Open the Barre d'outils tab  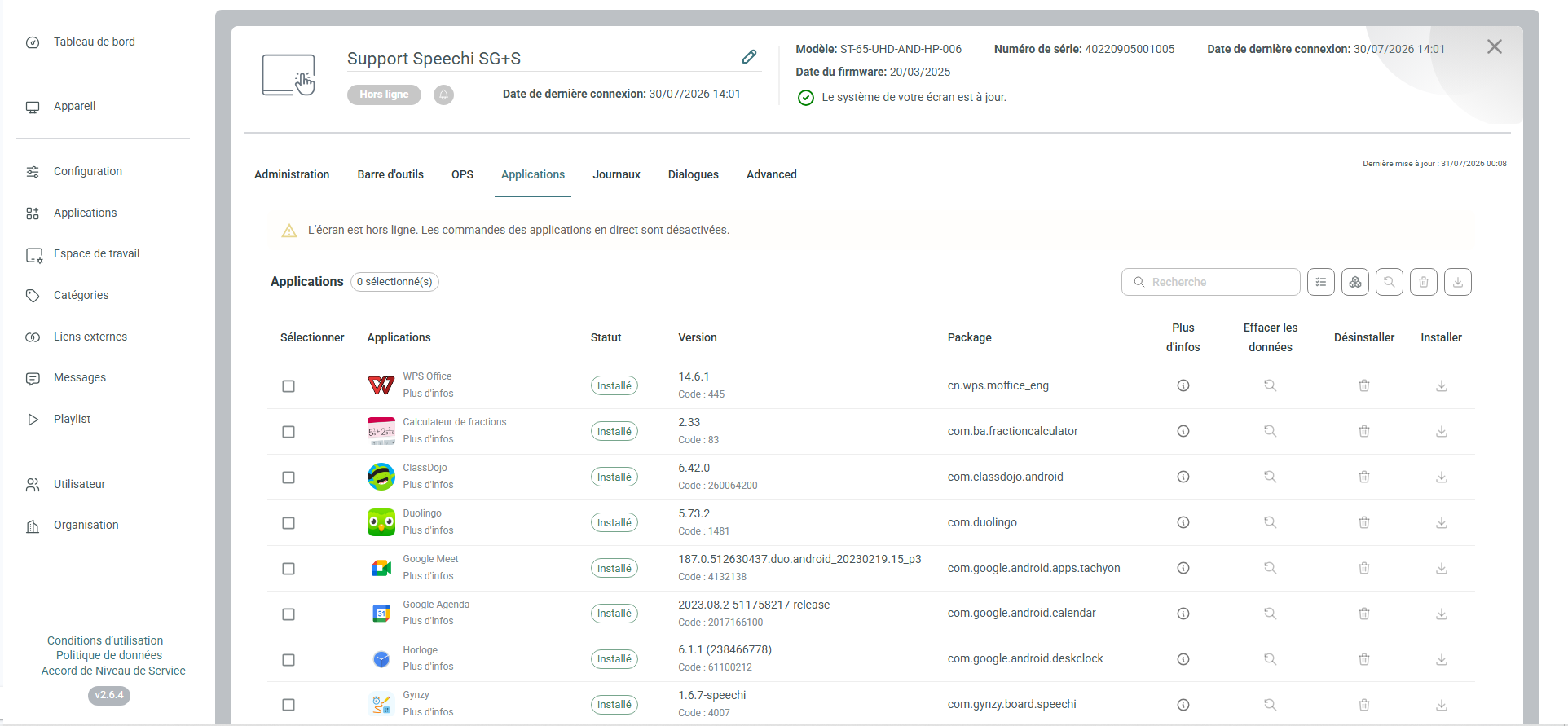pyautogui.click(x=390, y=174)
